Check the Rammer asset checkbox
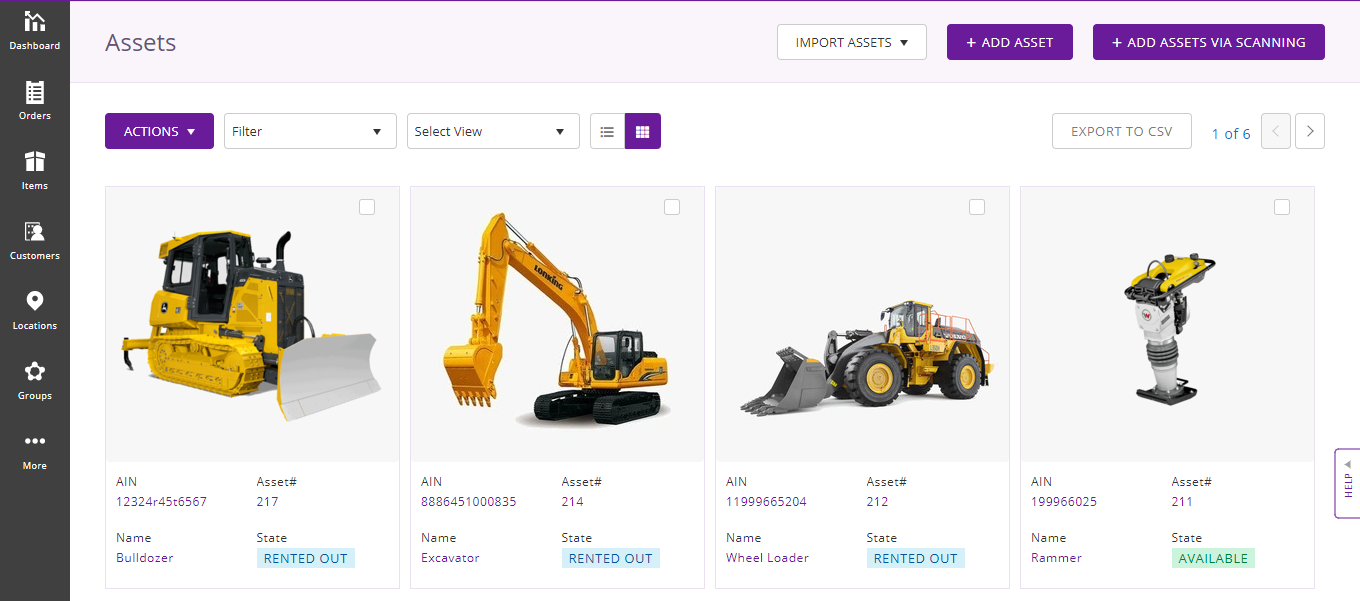1360x601 pixels. [1282, 207]
